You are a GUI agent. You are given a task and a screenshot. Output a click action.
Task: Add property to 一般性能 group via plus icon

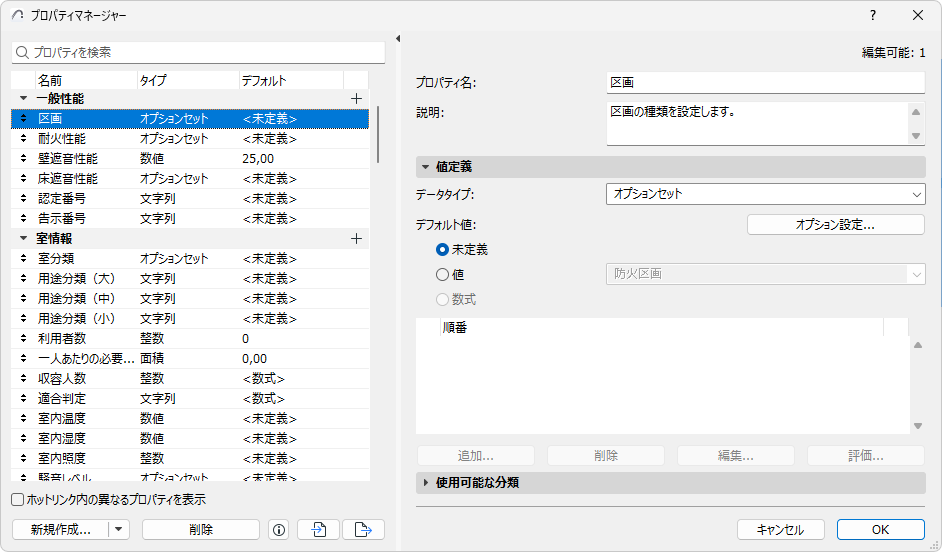point(356,99)
